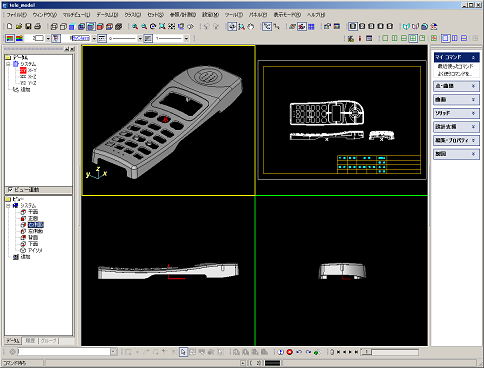Select hidden-line box display icon
This screenshot has height=368, width=484.
point(63,26)
